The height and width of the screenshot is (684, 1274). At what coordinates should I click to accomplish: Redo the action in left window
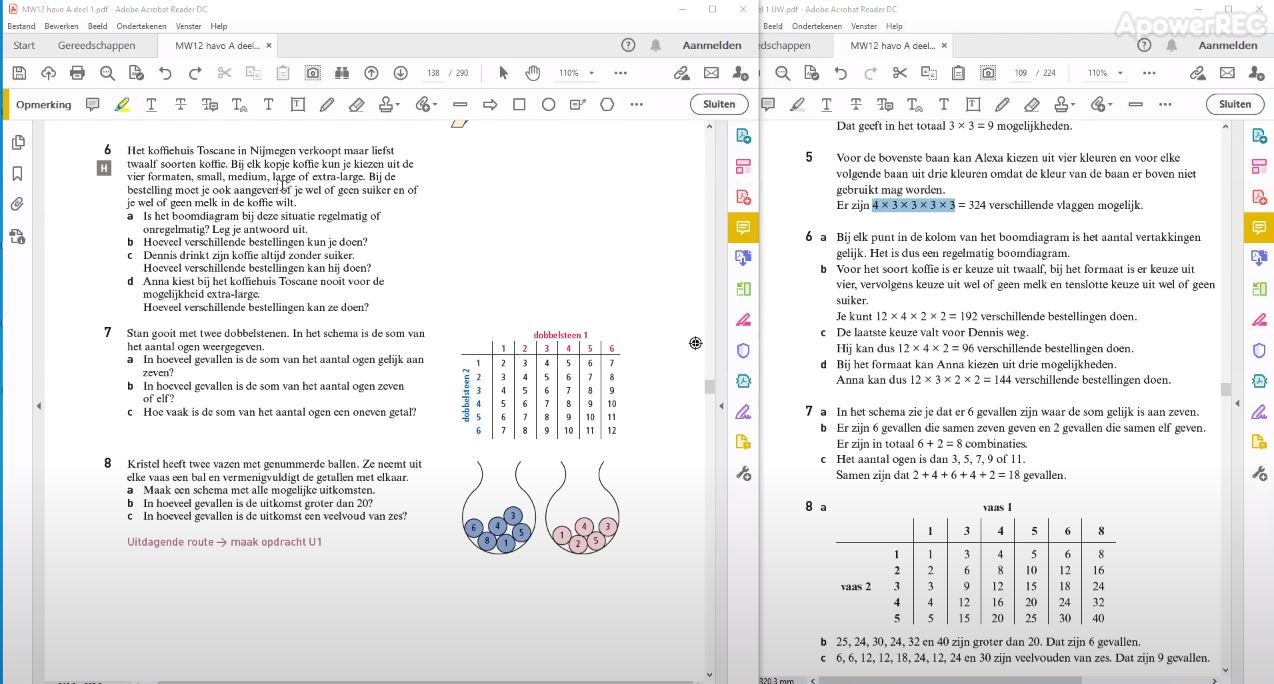point(195,73)
